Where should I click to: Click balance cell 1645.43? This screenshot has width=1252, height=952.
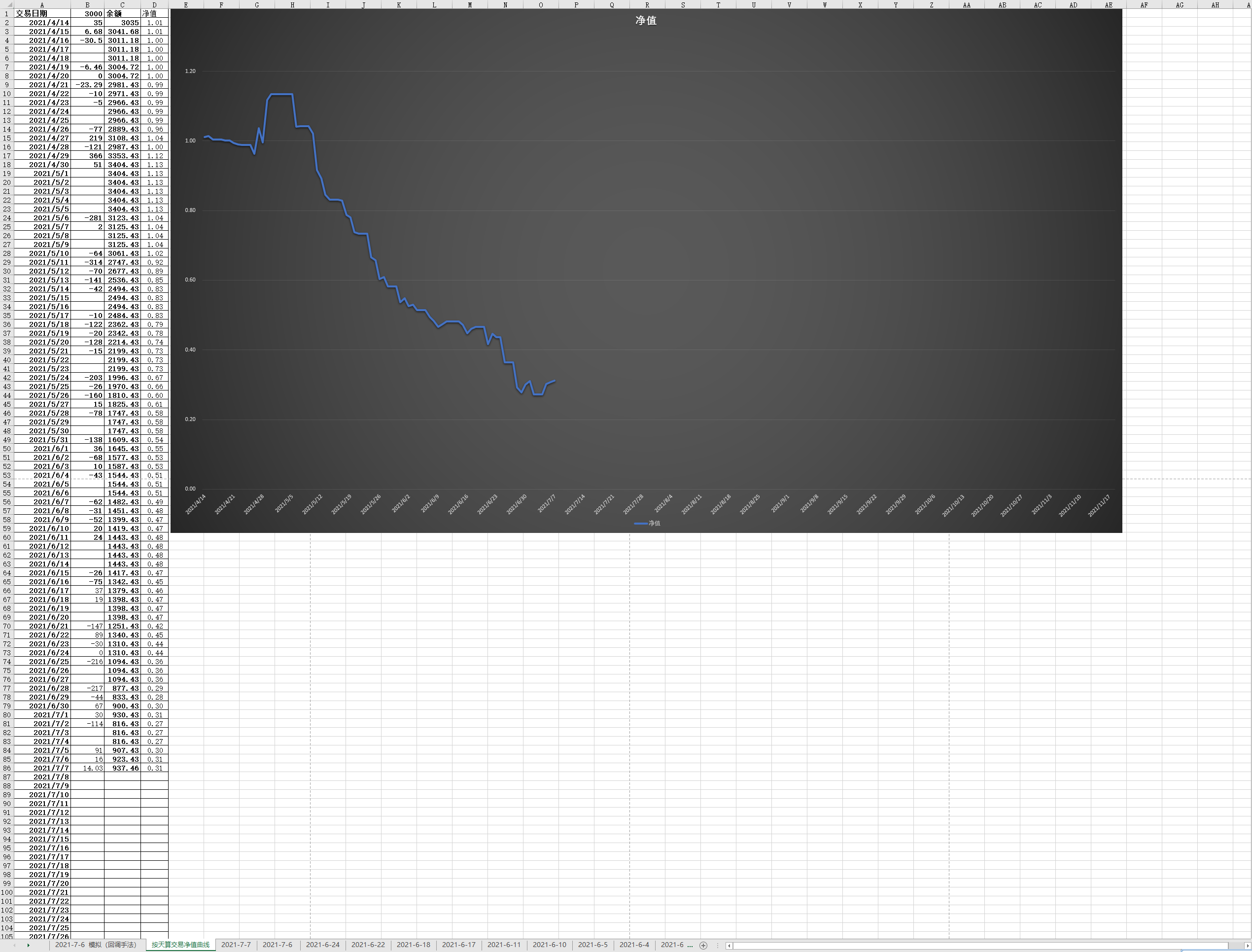(122, 448)
